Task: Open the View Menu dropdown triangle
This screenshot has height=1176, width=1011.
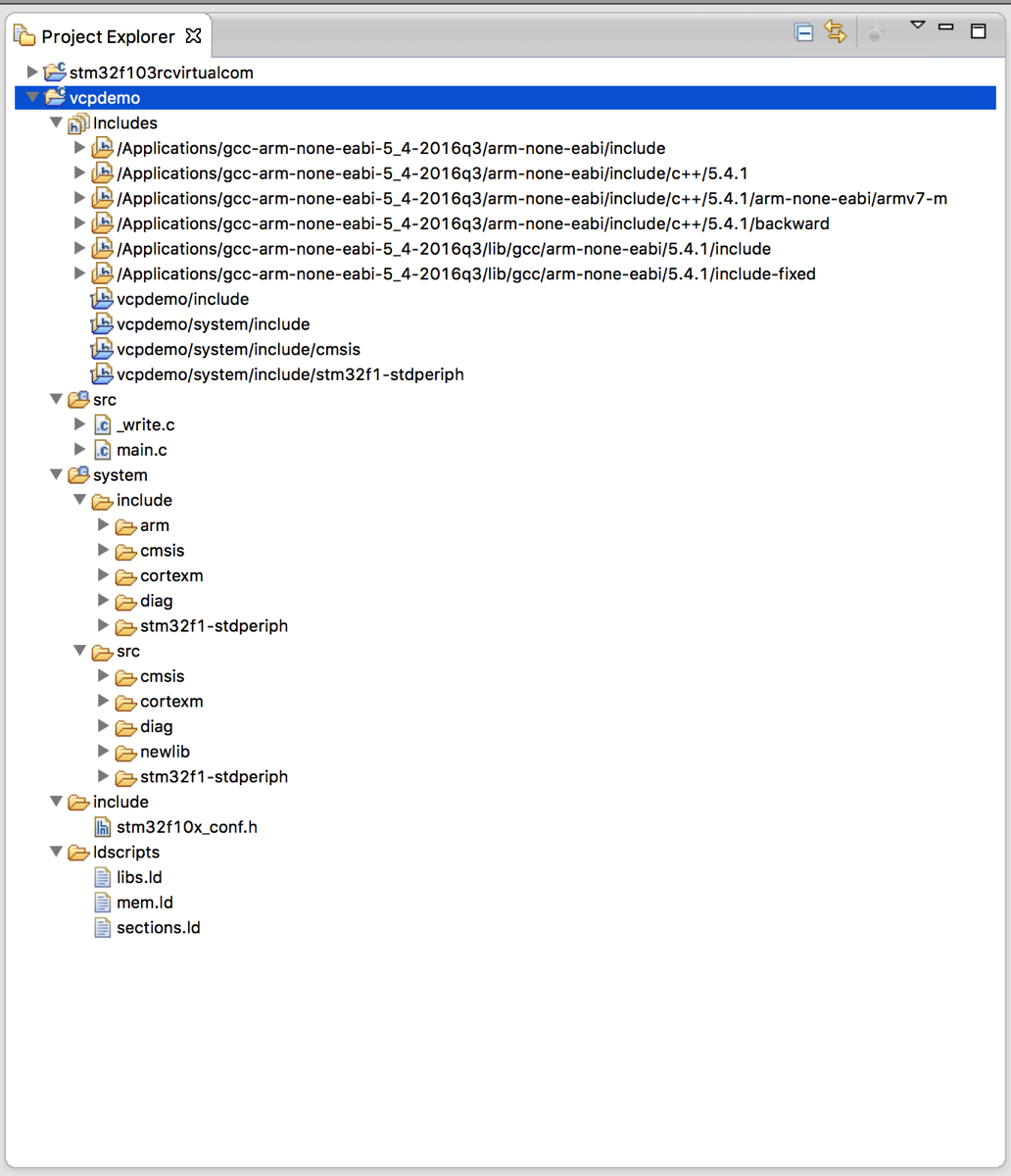Action: pos(918,25)
